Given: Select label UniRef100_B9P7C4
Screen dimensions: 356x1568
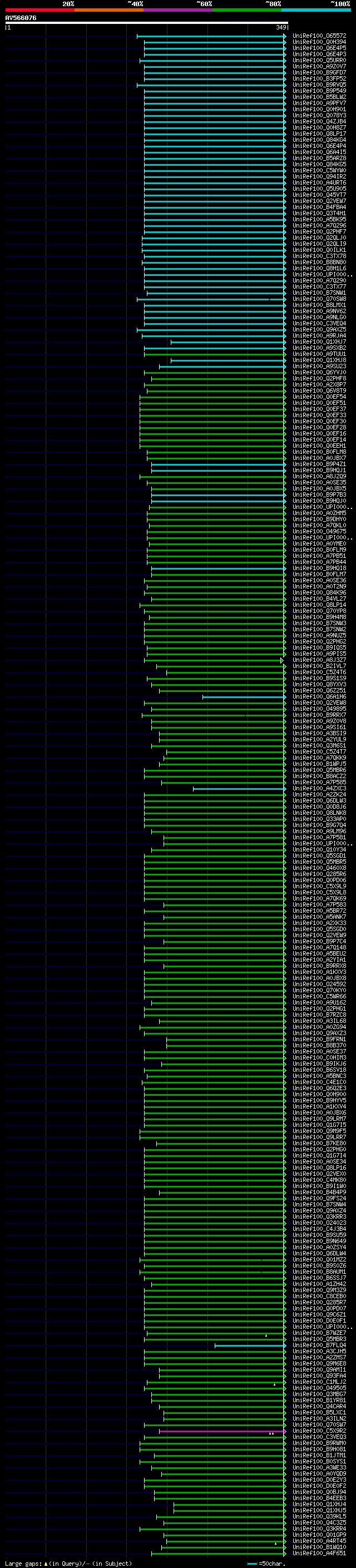Looking at the screenshot, I should click(x=319, y=942).
